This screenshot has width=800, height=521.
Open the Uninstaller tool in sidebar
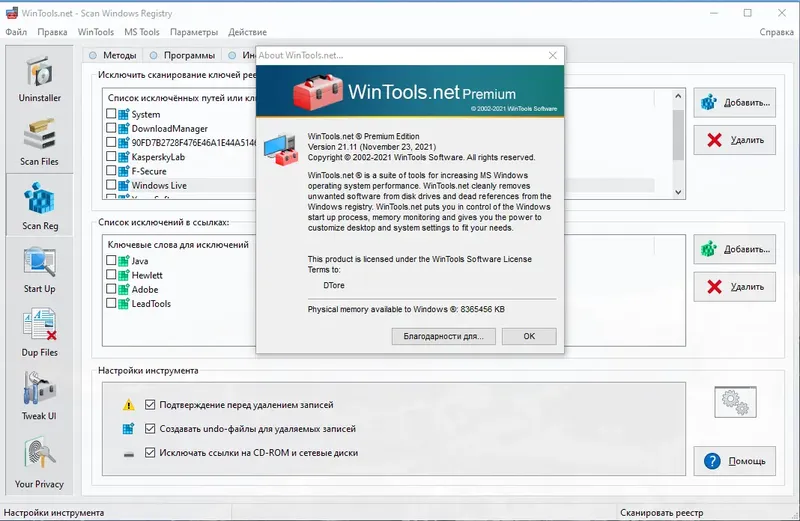(x=39, y=78)
